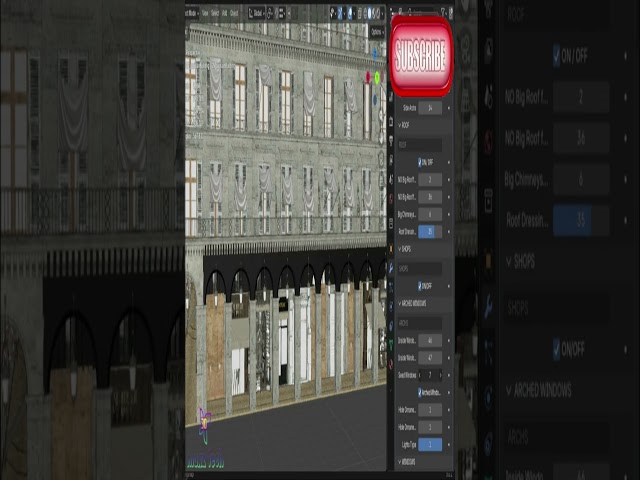Open the Modifiers wrench tab in Properties
The height and width of the screenshot is (480, 640).
[x=391, y=268]
